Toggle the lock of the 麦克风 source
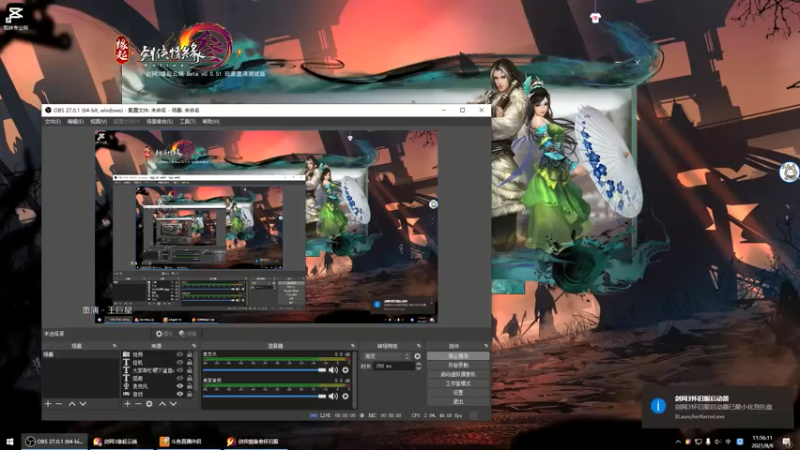The image size is (800, 450). tap(190, 386)
